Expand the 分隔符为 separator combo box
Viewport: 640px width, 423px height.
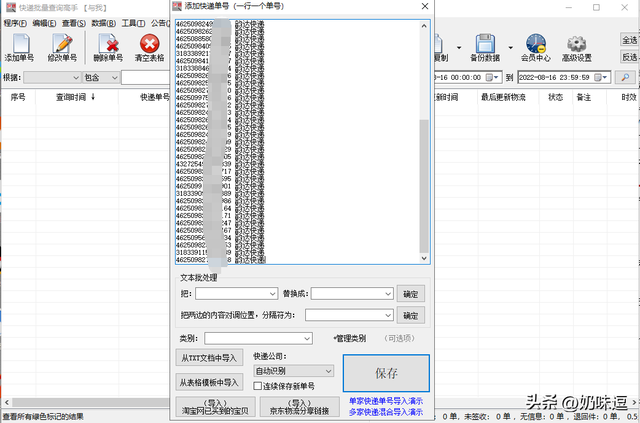(388, 315)
